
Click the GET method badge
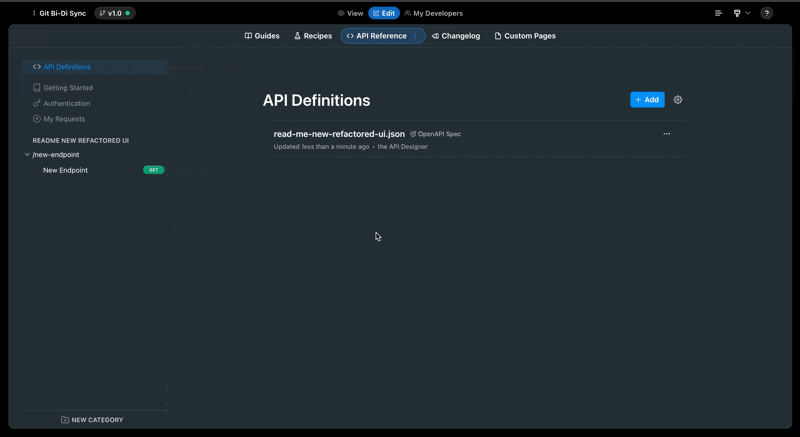(x=154, y=170)
